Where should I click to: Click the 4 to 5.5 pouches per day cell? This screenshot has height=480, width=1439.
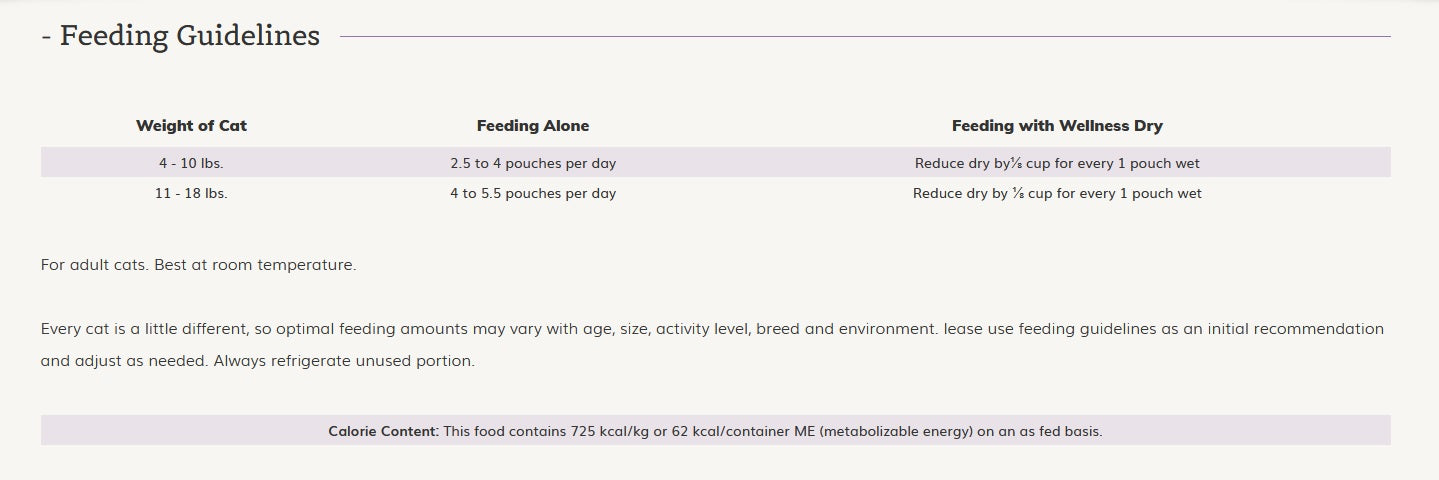533,193
